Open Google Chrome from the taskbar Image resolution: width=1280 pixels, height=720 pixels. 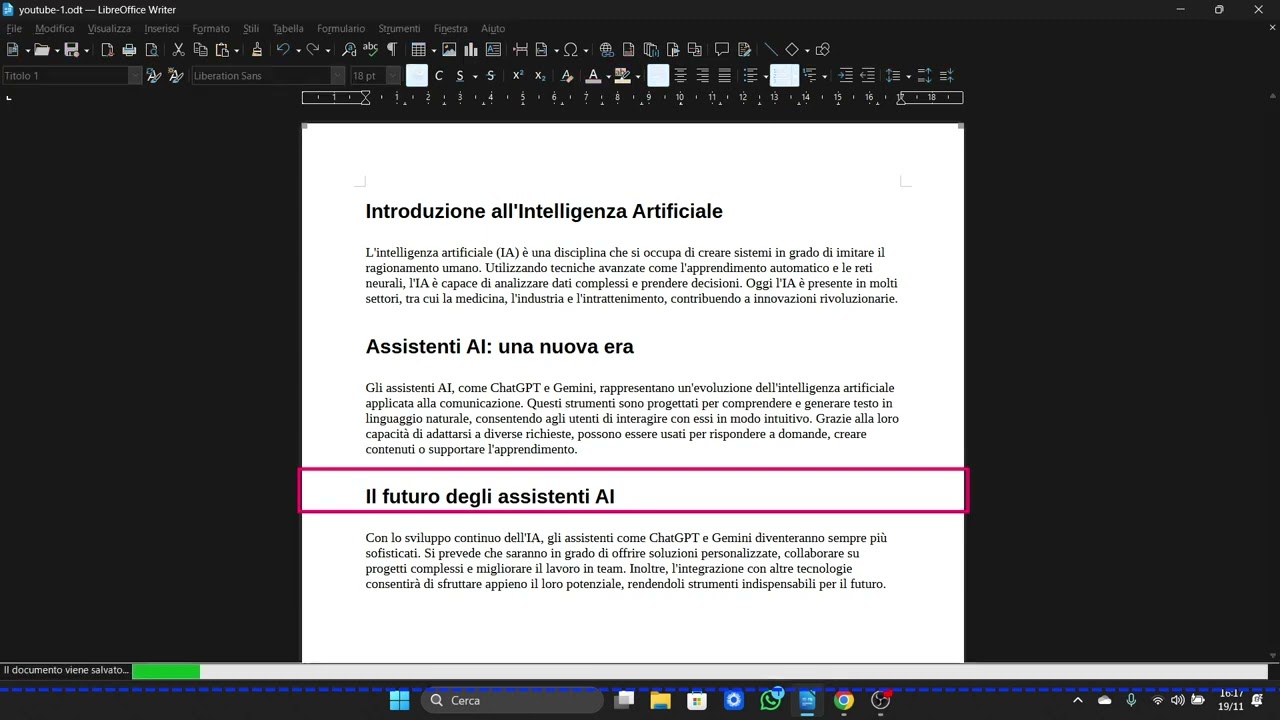(x=844, y=700)
